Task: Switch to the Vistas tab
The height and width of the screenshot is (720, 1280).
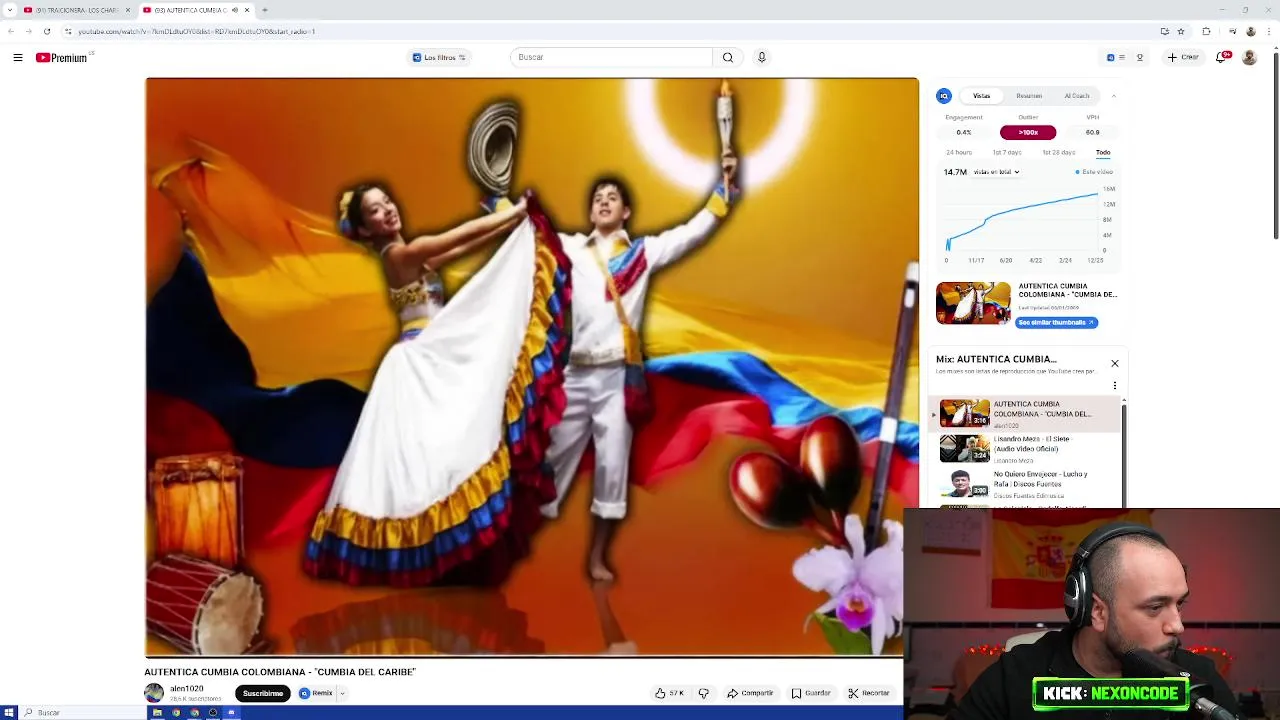Action: 982,96
